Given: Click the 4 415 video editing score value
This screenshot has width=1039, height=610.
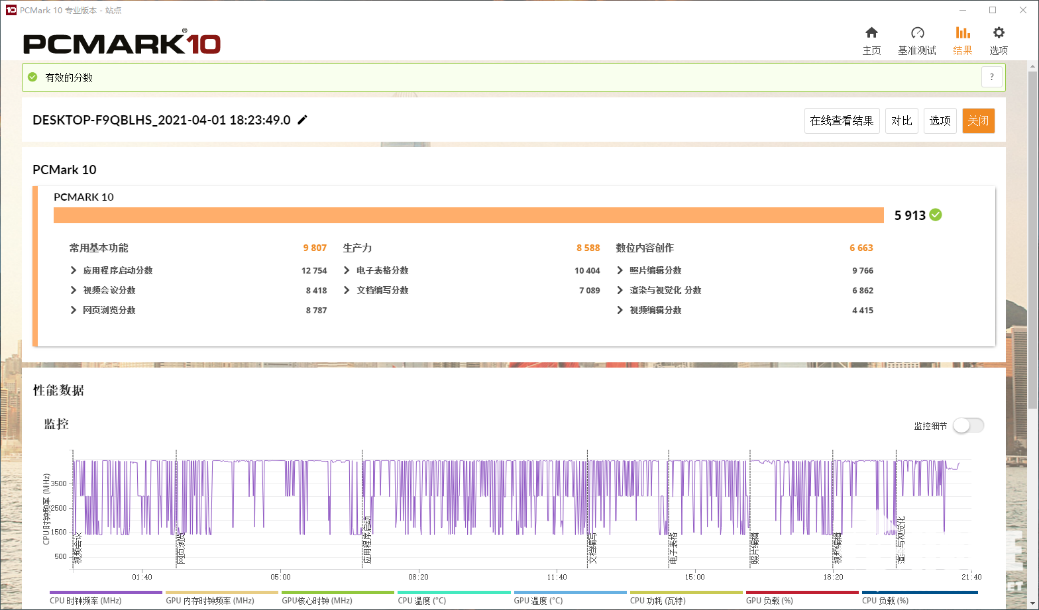Looking at the screenshot, I should 863,310.
